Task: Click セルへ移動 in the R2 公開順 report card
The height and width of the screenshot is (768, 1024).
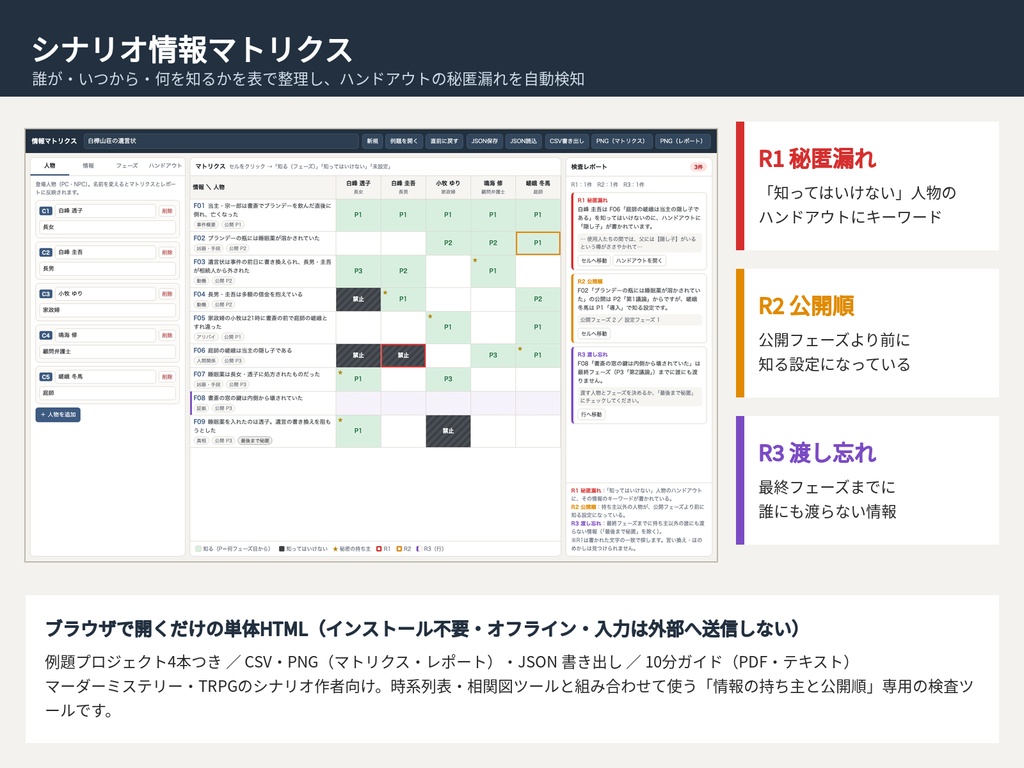Action: (x=594, y=334)
